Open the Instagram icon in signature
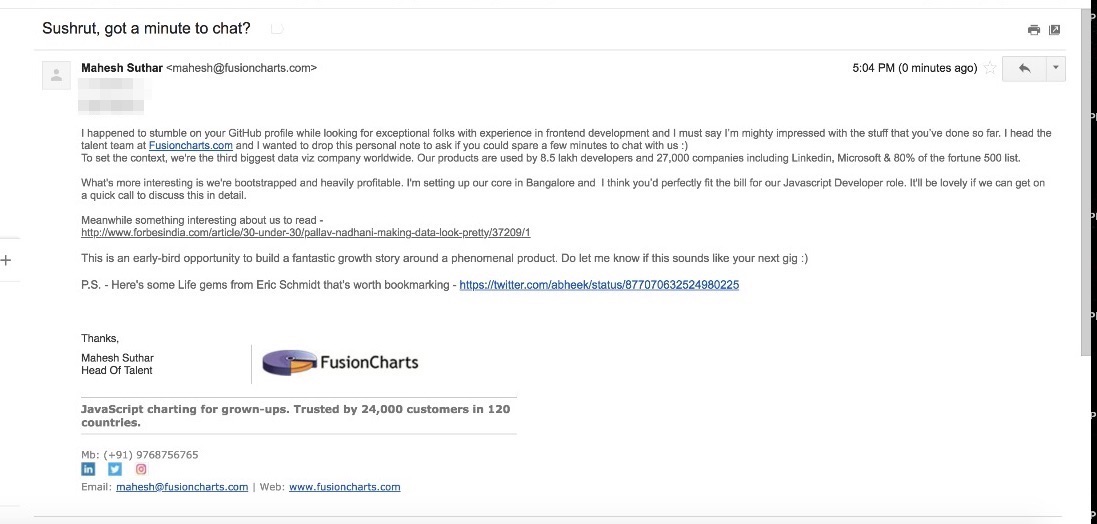1097x524 pixels. 141,469
